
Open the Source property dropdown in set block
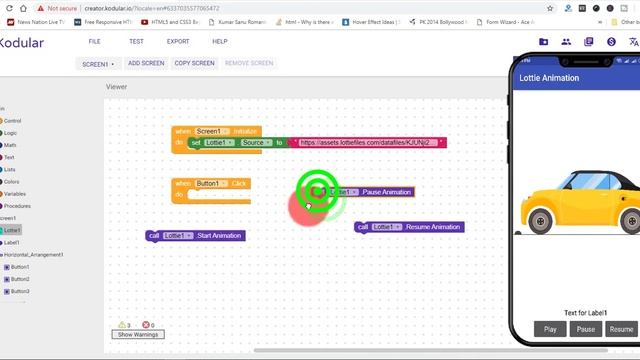point(256,142)
